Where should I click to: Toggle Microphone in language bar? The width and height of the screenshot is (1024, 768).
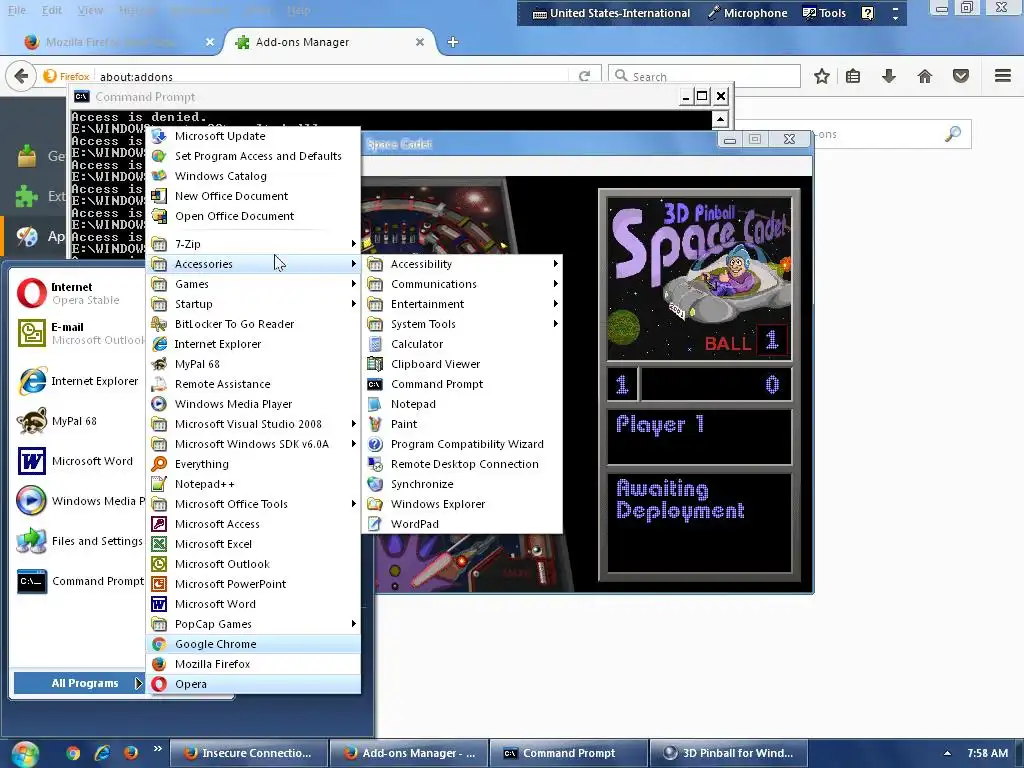748,13
